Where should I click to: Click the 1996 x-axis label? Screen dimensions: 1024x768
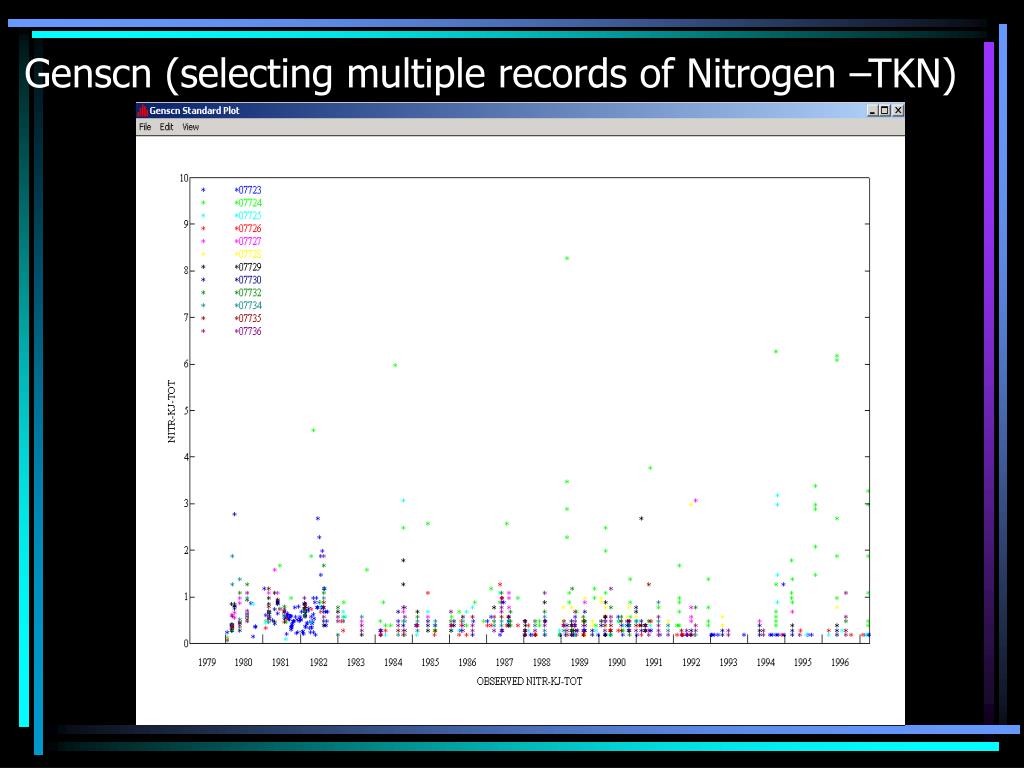(840, 662)
